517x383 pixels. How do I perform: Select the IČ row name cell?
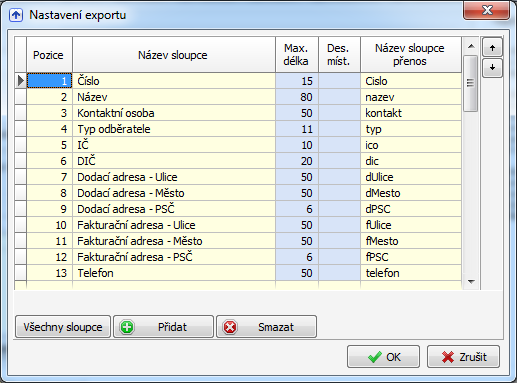[174, 145]
